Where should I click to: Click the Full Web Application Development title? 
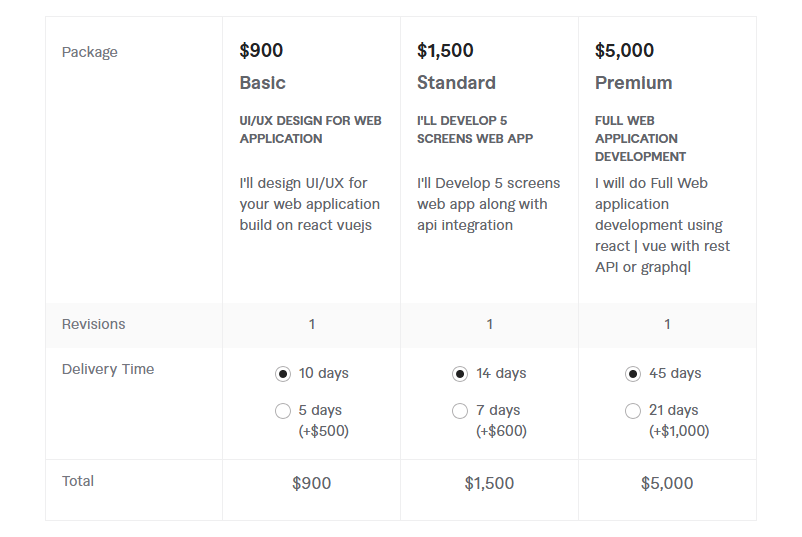pyautogui.click(x=640, y=139)
